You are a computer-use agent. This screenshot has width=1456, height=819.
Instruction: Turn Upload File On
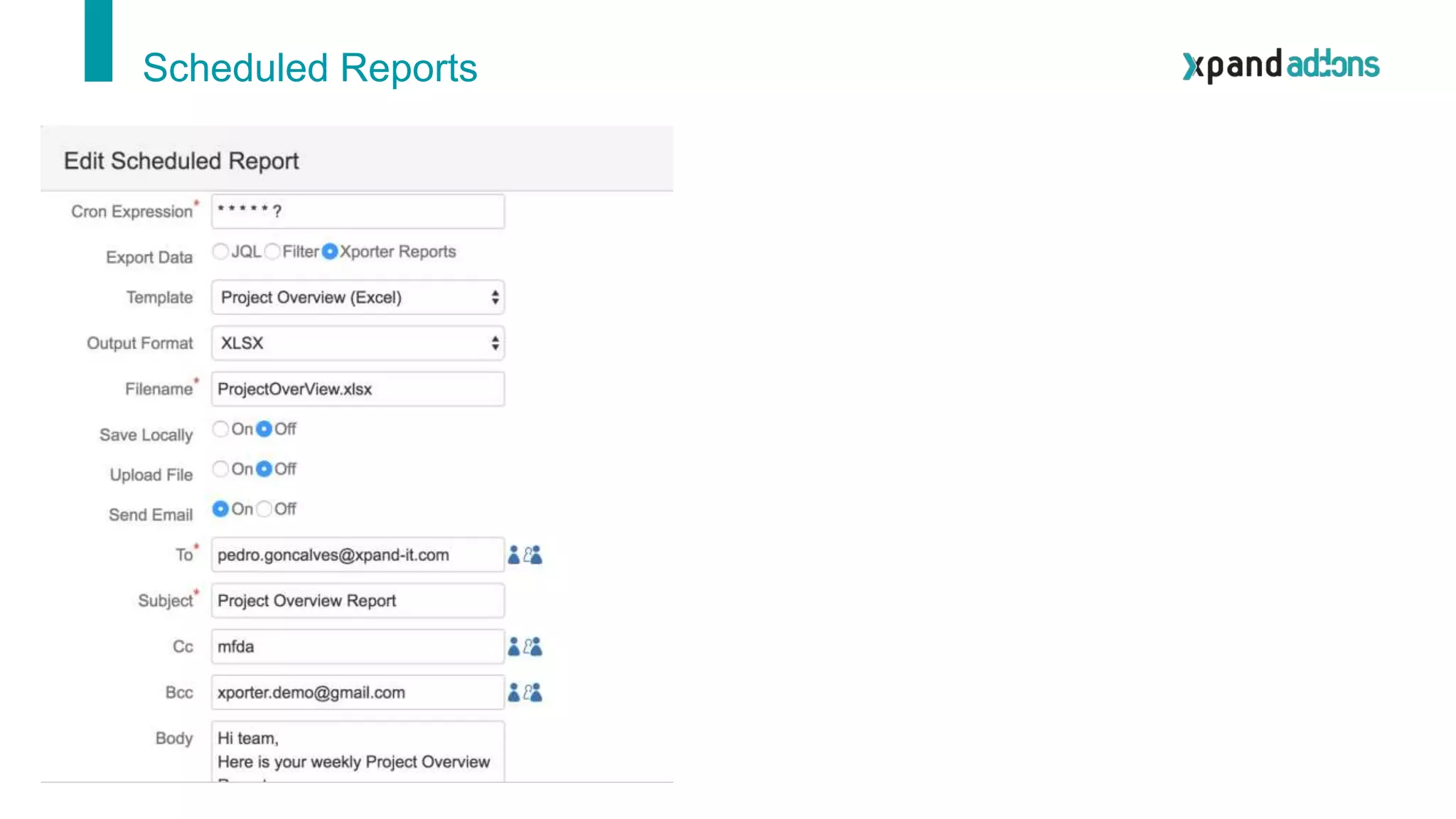tap(220, 469)
